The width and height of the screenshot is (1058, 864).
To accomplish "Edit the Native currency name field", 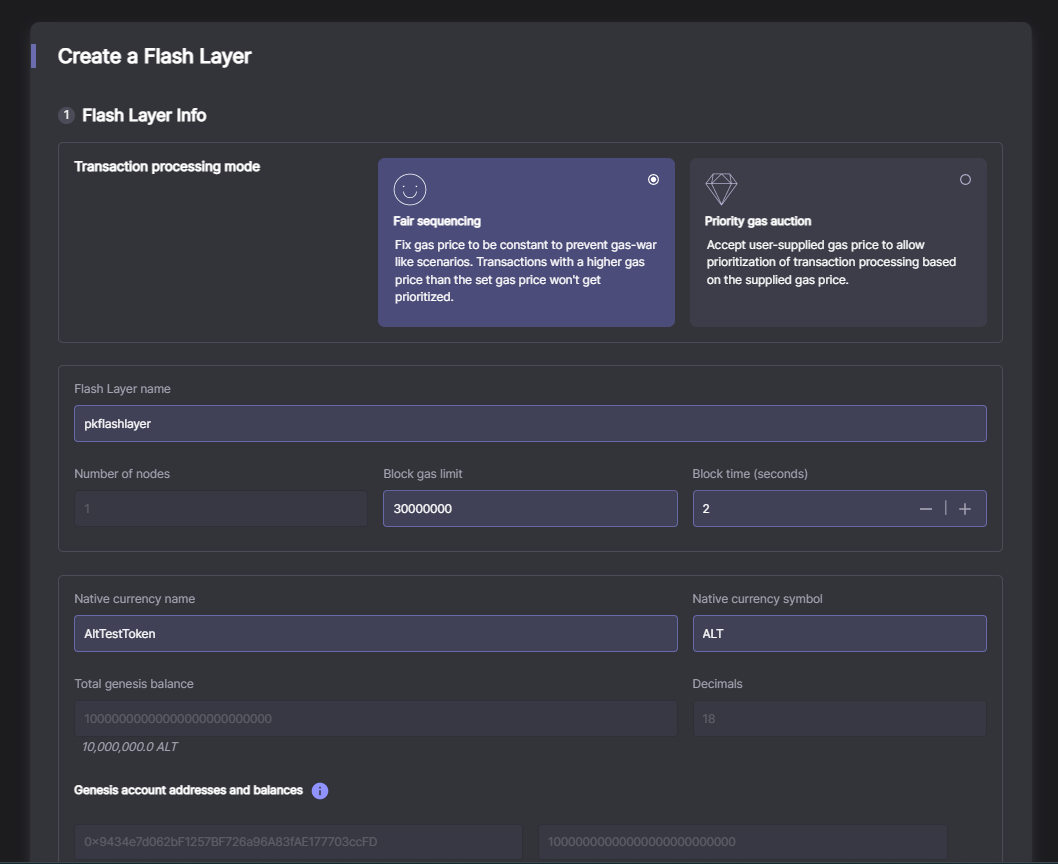I will (x=376, y=634).
